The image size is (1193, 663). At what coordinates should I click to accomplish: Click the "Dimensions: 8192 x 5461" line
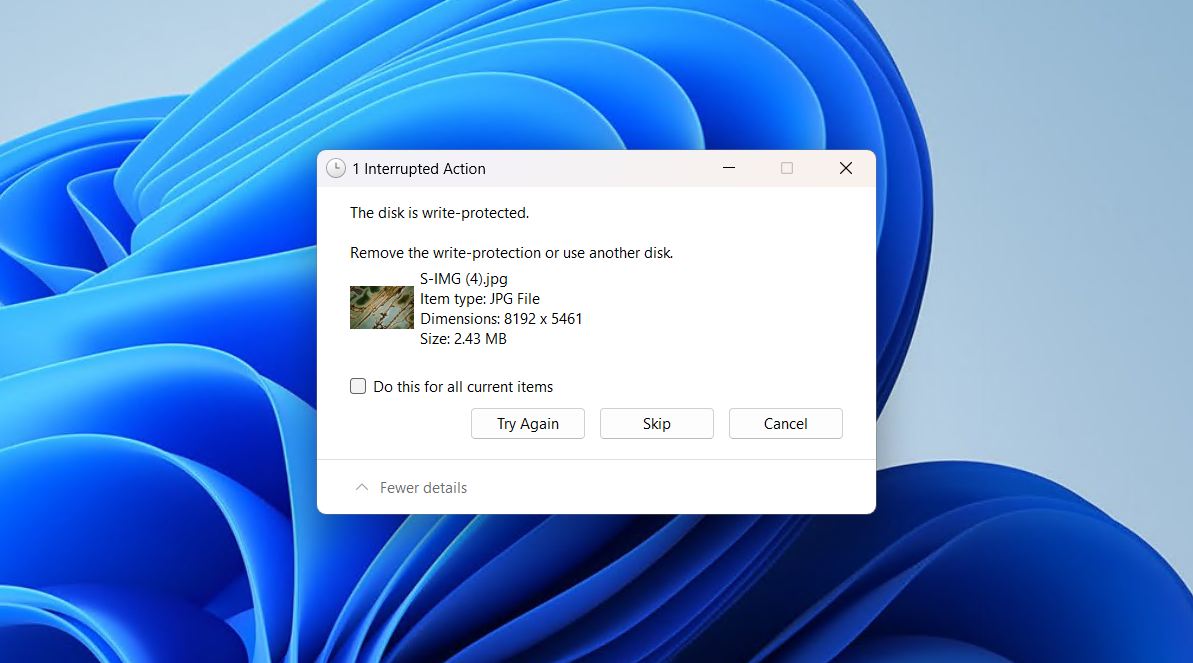coord(501,318)
